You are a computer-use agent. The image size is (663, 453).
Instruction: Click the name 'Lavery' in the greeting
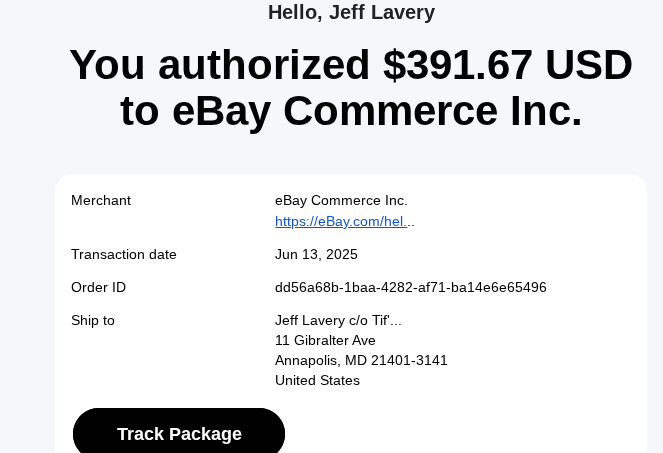pos(402,12)
